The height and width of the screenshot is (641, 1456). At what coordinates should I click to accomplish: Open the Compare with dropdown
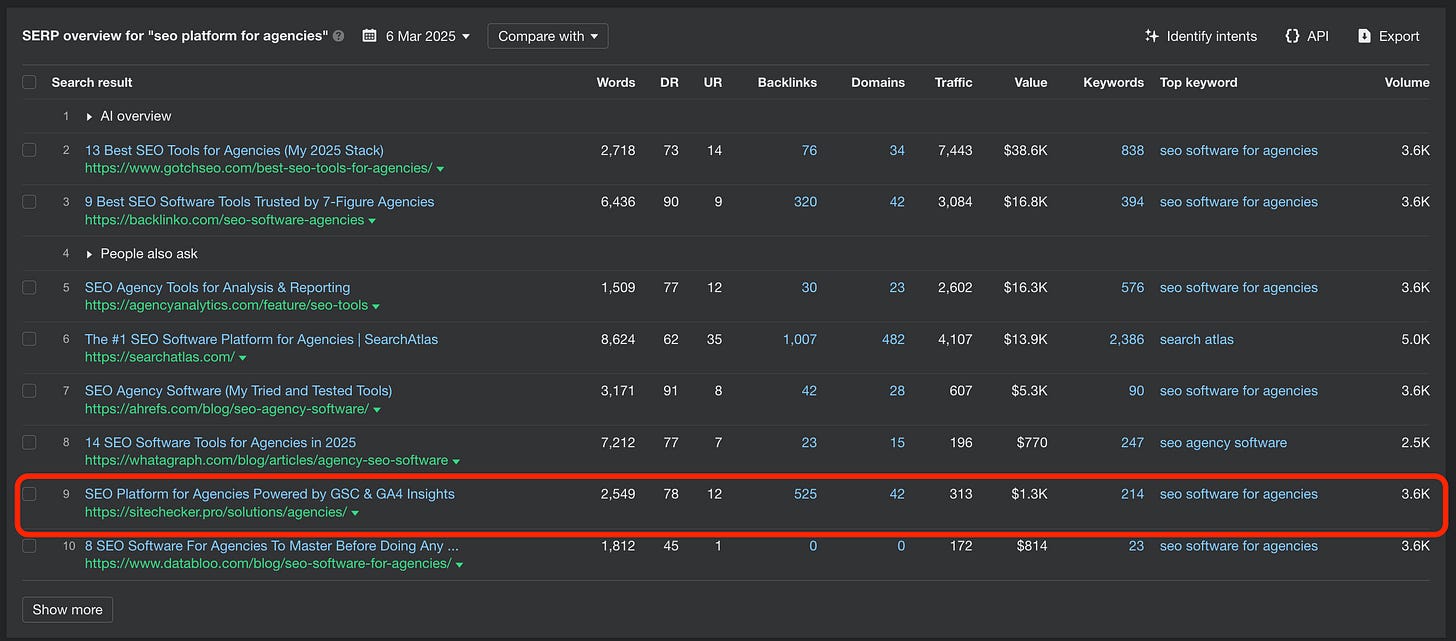[x=548, y=36]
